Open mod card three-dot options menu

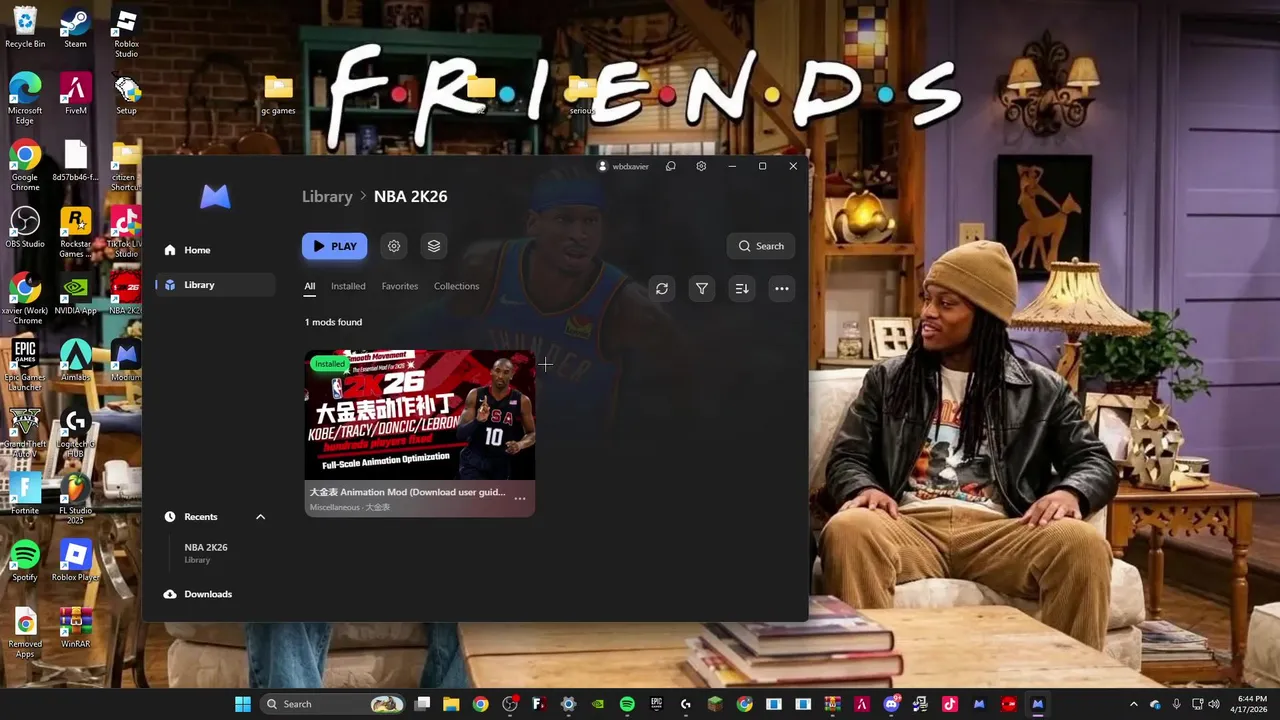coord(520,498)
